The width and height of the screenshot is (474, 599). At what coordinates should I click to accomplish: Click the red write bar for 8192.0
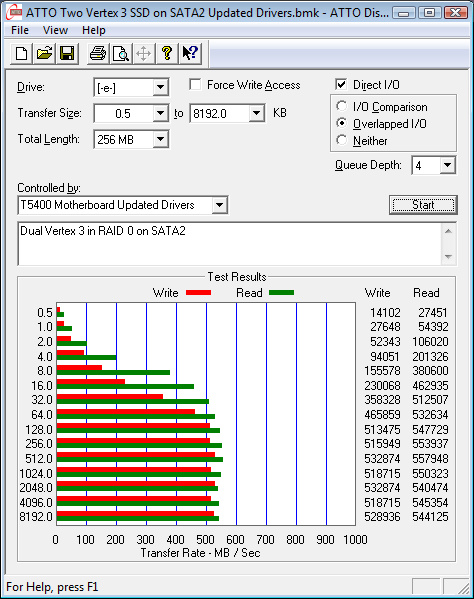pyautogui.click(x=135, y=513)
